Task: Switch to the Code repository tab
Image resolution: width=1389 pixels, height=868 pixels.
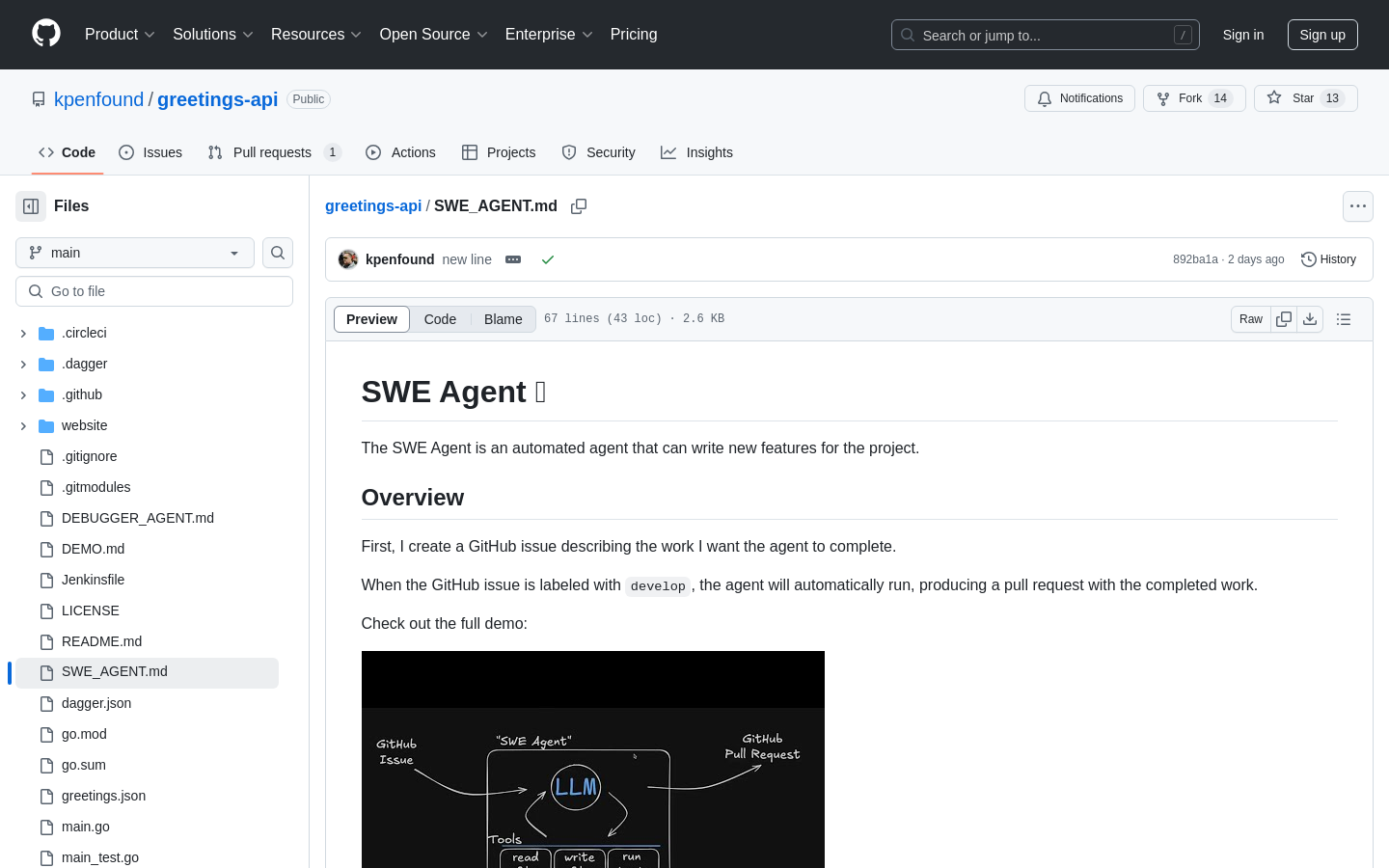Action: click(68, 152)
